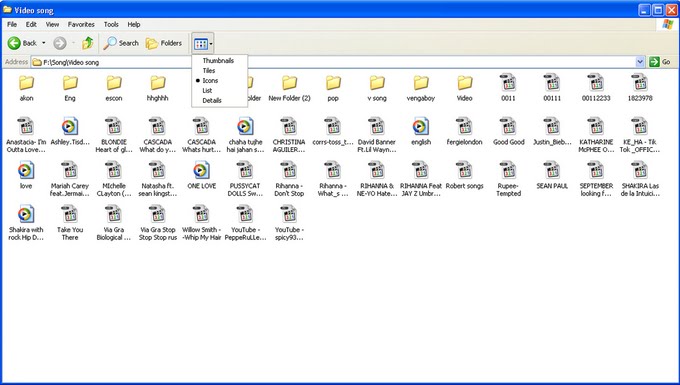The image size is (680, 385).
Task: Select the v song folder
Action: (x=377, y=88)
